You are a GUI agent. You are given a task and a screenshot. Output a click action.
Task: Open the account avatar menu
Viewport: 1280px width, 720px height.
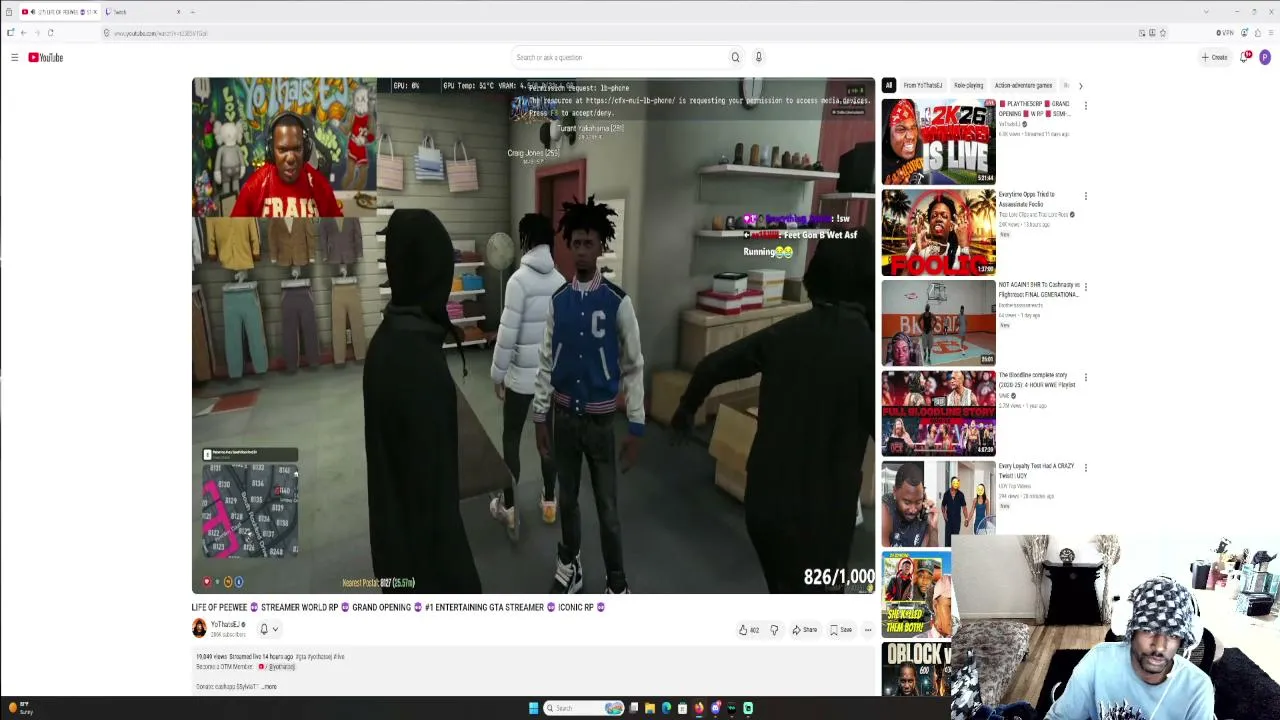click(1265, 57)
